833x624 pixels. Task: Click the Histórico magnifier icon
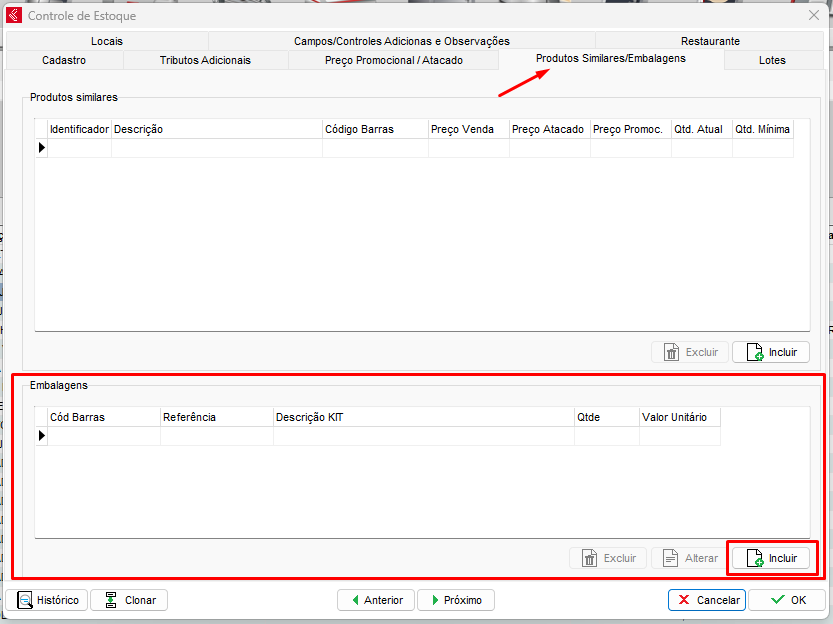(x=25, y=600)
